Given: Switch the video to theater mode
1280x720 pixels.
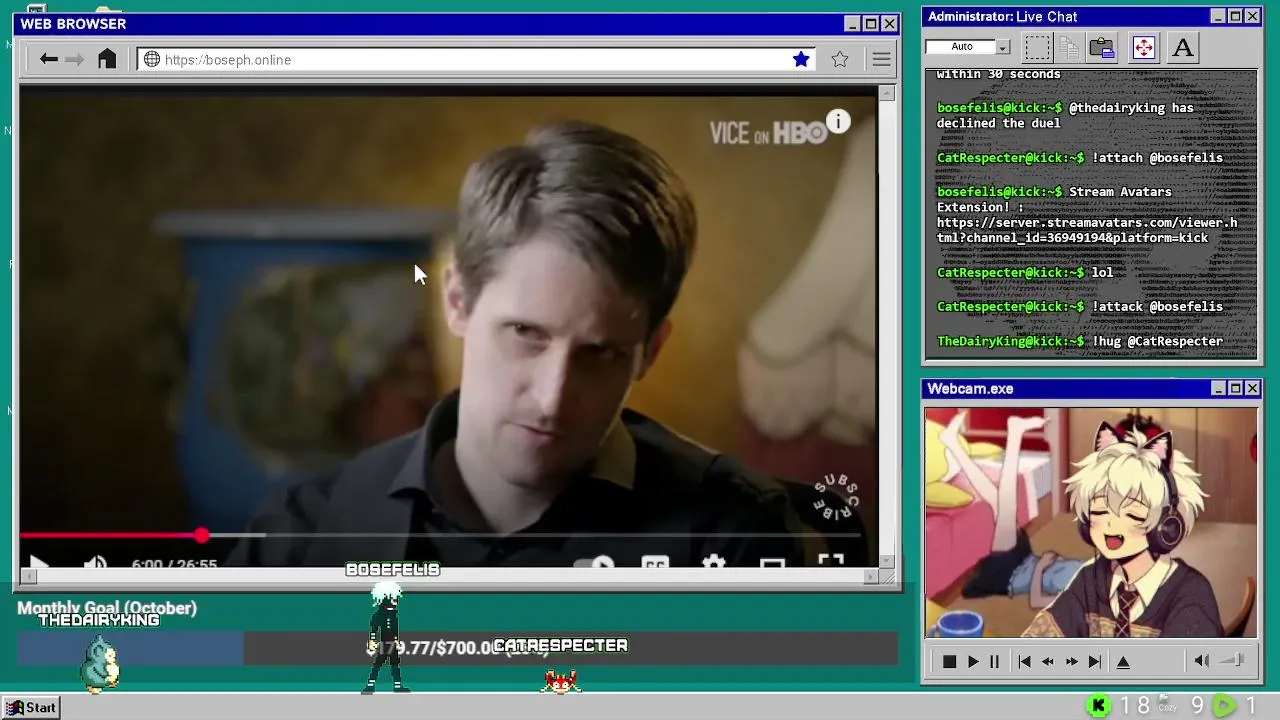Looking at the screenshot, I should click(x=772, y=565).
